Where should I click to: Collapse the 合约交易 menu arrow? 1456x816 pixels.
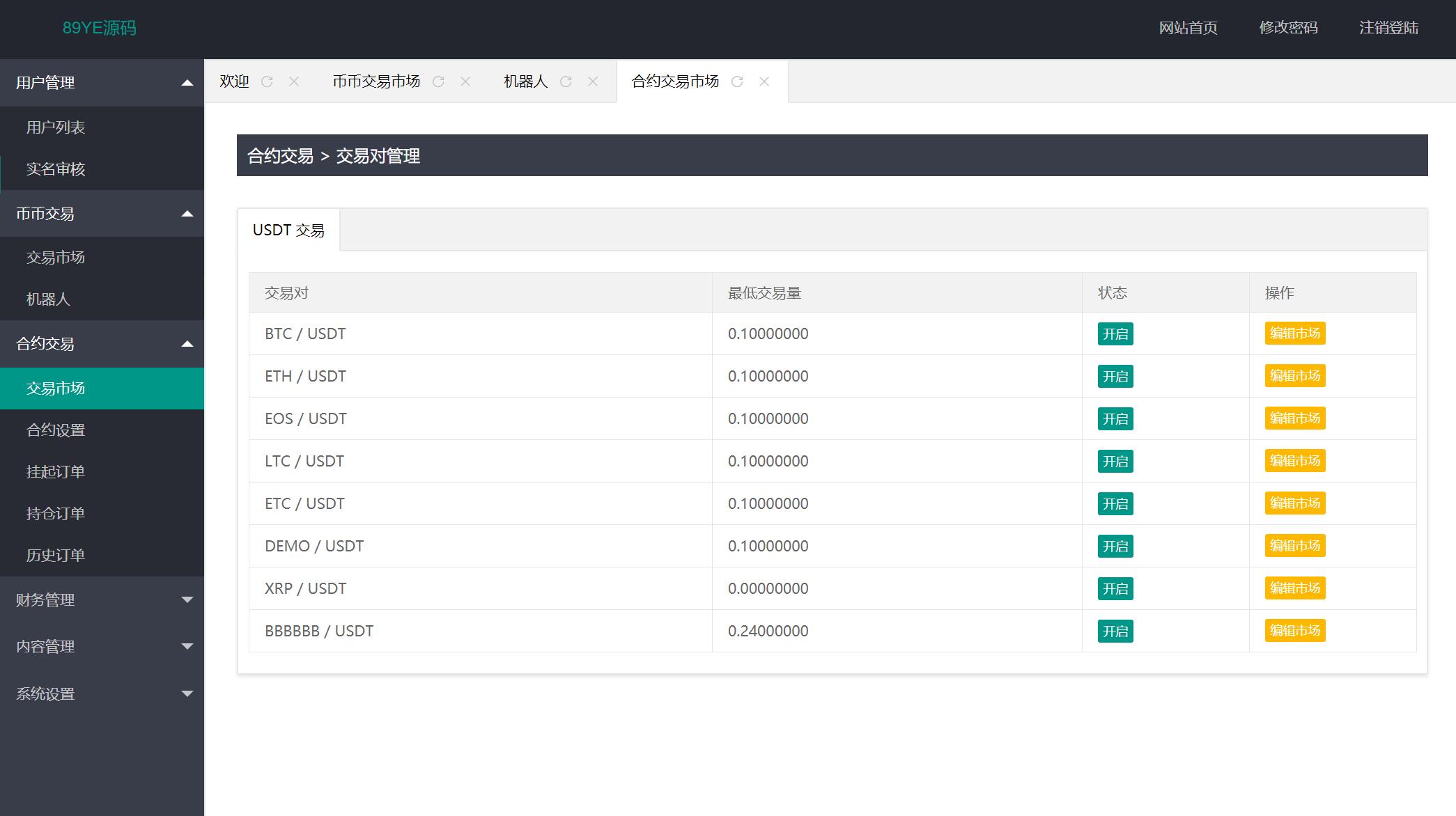click(x=187, y=344)
